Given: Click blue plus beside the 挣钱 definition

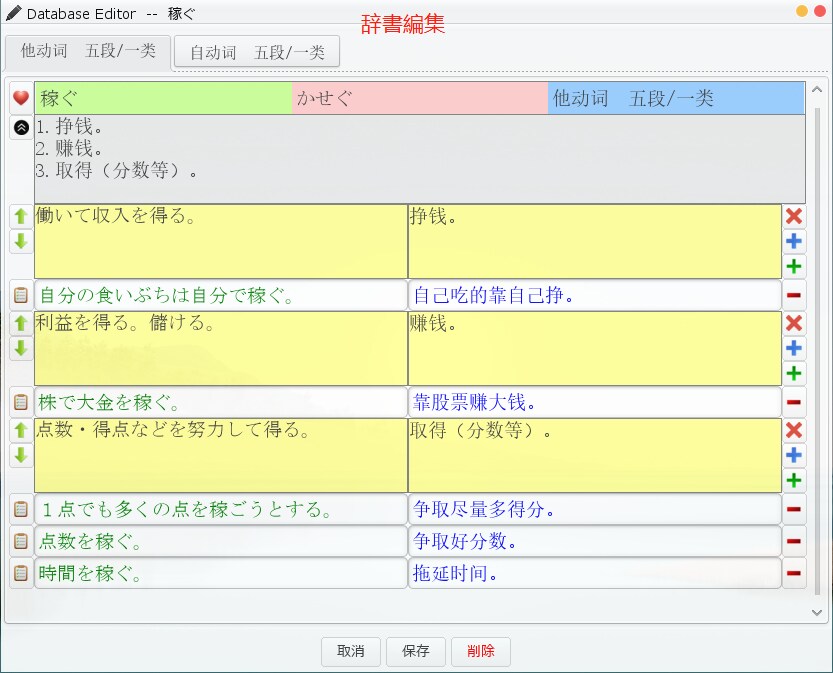Looking at the screenshot, I should (794, 241).
